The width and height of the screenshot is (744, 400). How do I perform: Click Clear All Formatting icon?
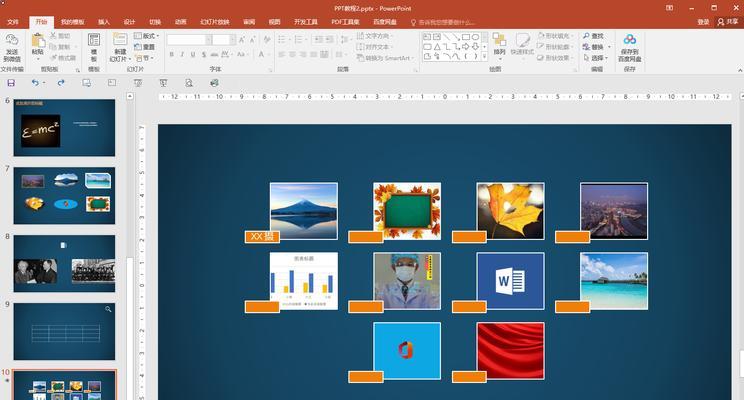point(267,39)
